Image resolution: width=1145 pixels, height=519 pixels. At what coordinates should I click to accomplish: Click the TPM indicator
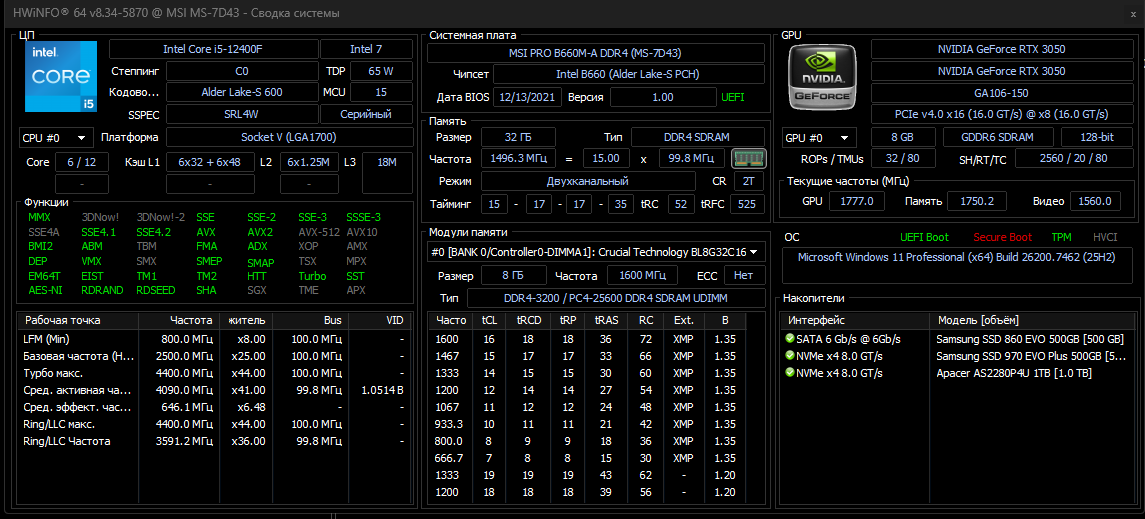pos(1061,237)
